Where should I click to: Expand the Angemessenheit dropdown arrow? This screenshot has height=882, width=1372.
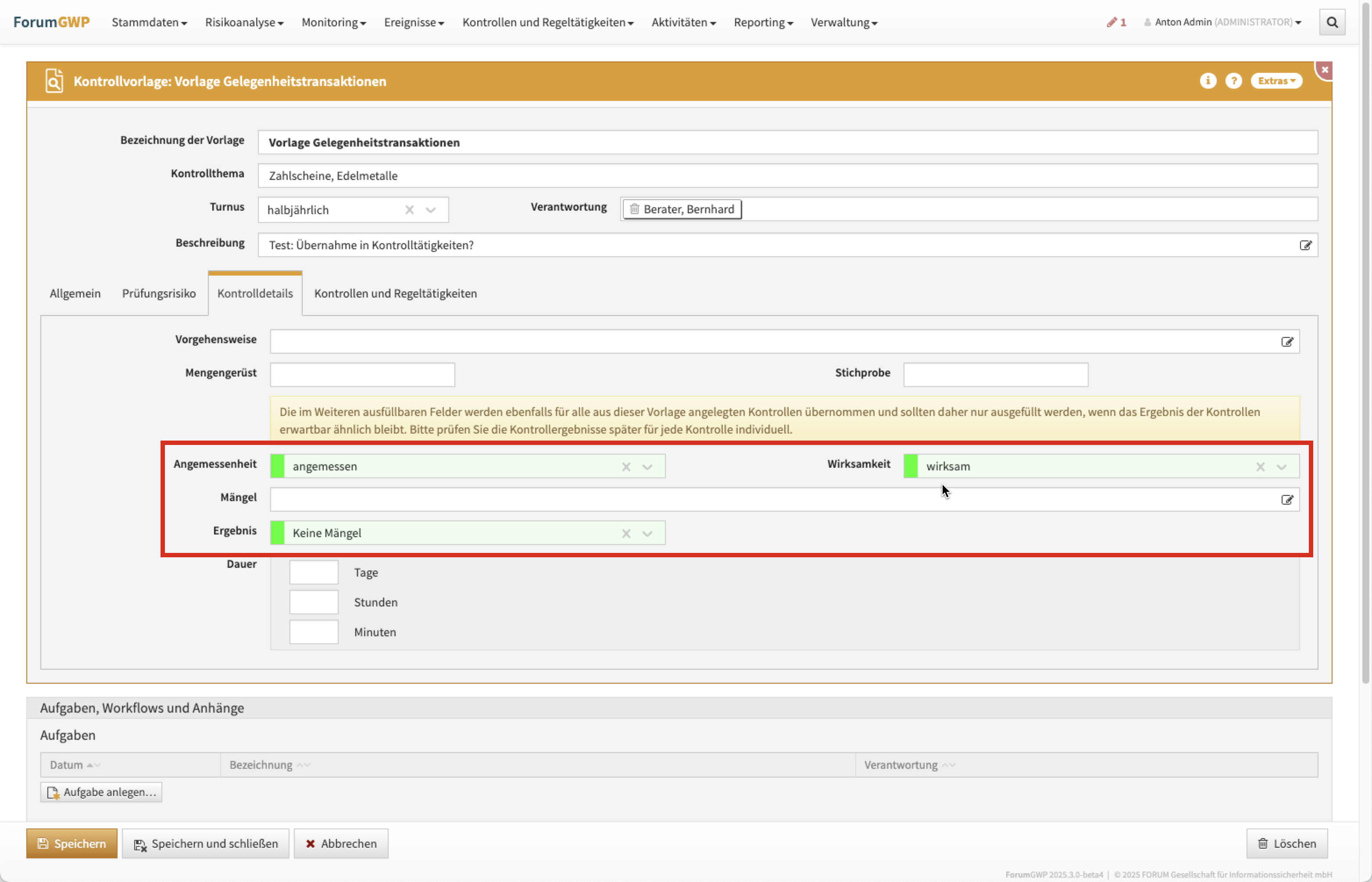[x=647, y=467]
